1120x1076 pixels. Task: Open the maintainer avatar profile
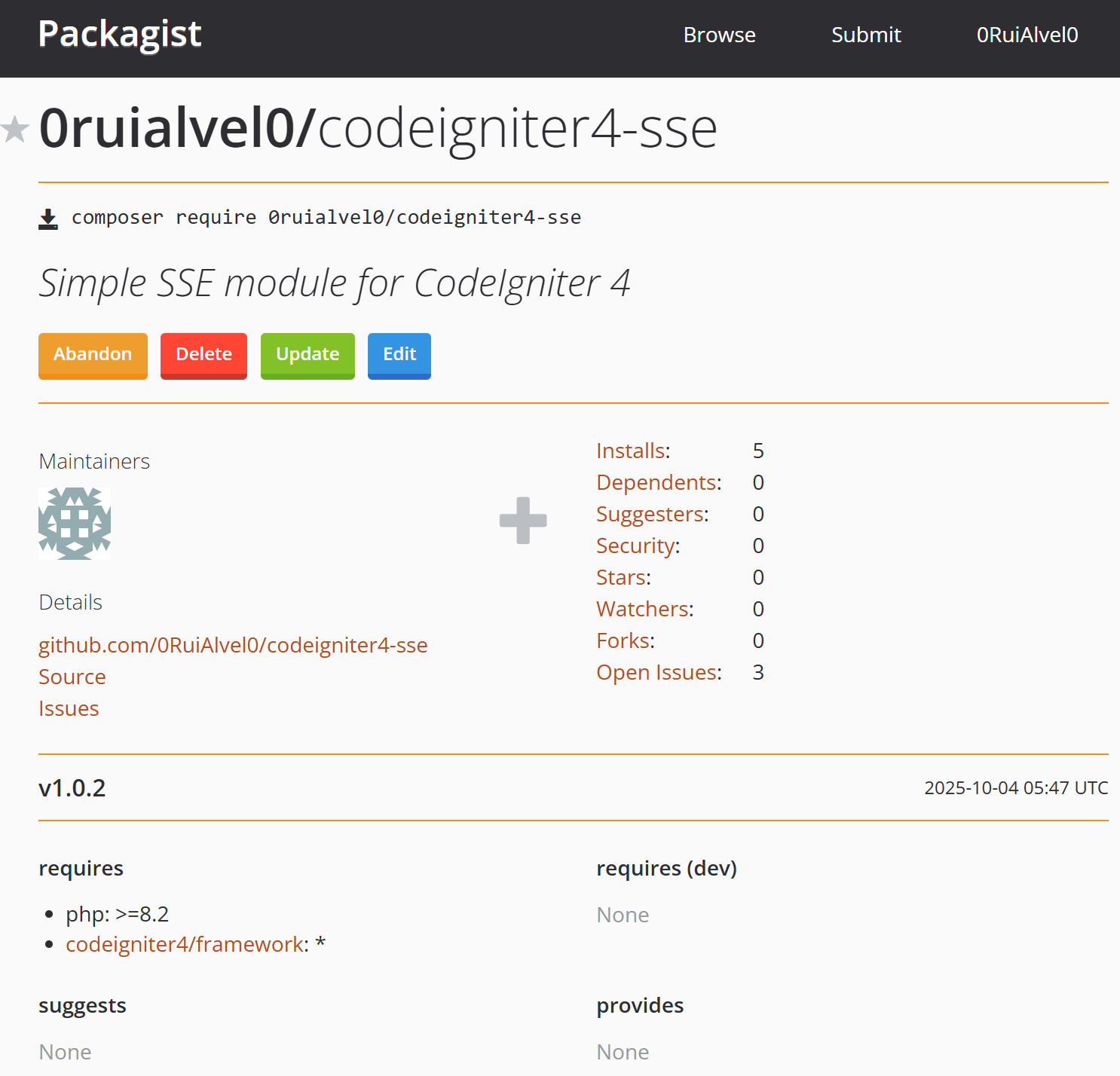click(x=75, y=524)
